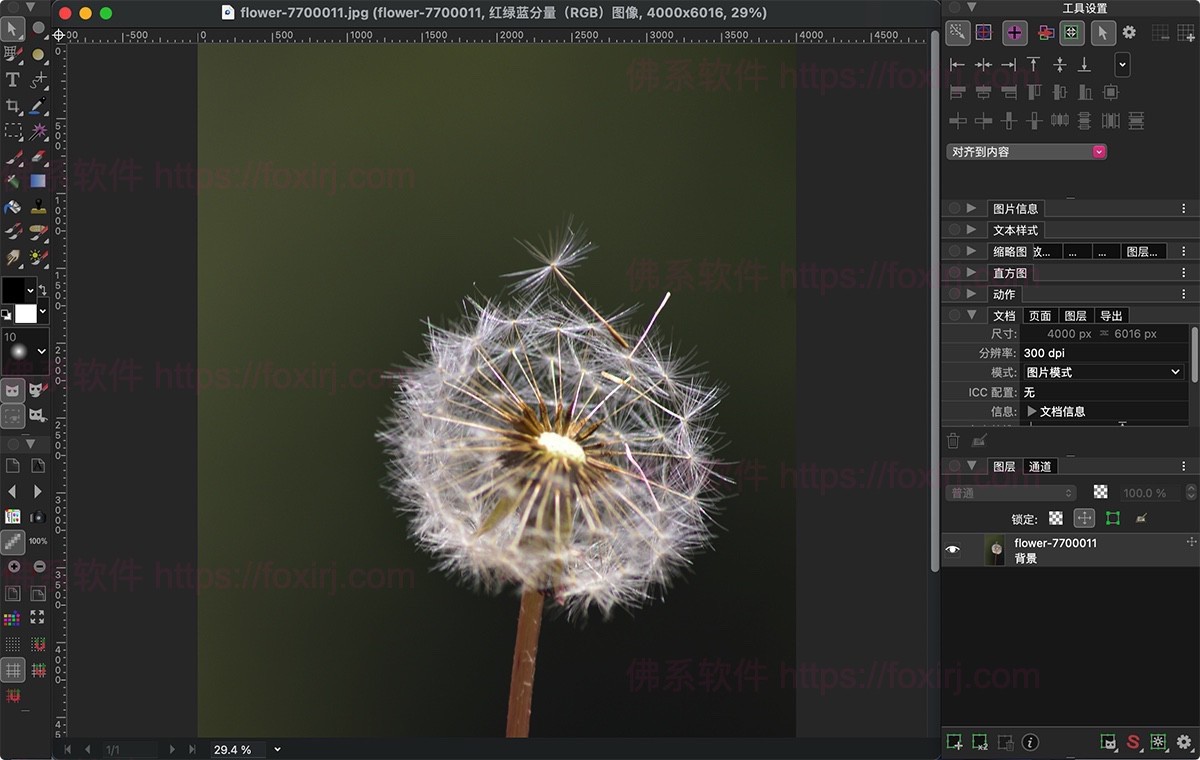The width and height of the screenshot is (1200, 760).
Task: Hide the flower-7700011 background layer
Action: coord(952,548)
